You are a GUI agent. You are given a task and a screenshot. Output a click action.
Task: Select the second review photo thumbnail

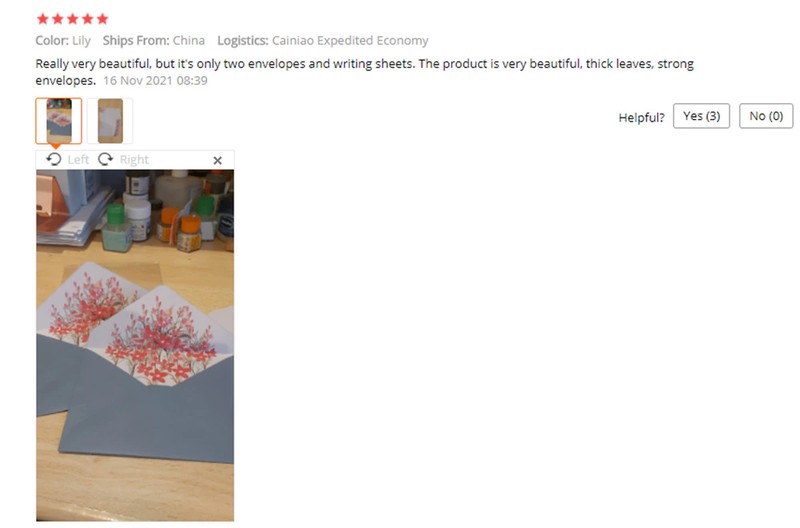[110, 121]
